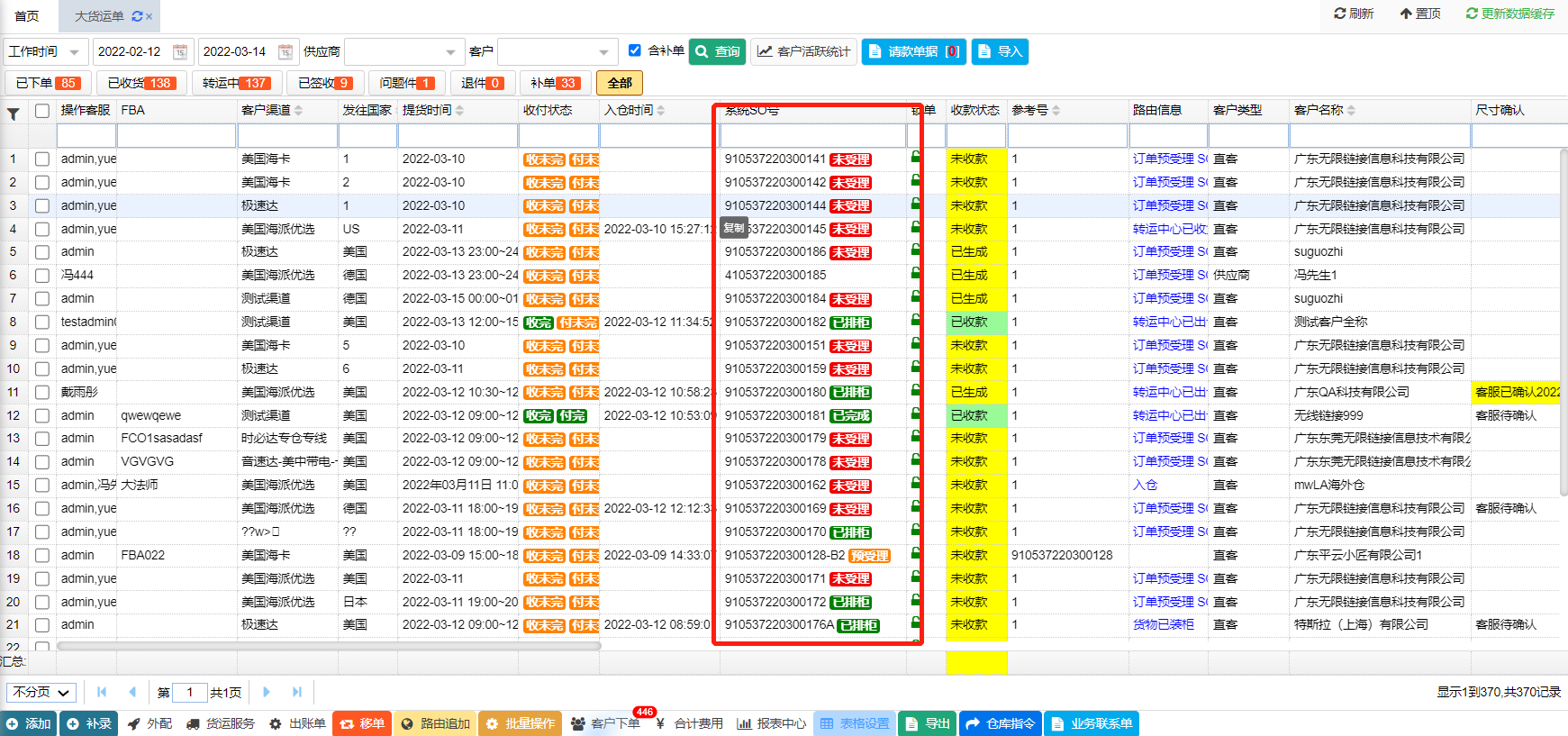Click the 复制 copy tooltip in row 4

(734, 228)
